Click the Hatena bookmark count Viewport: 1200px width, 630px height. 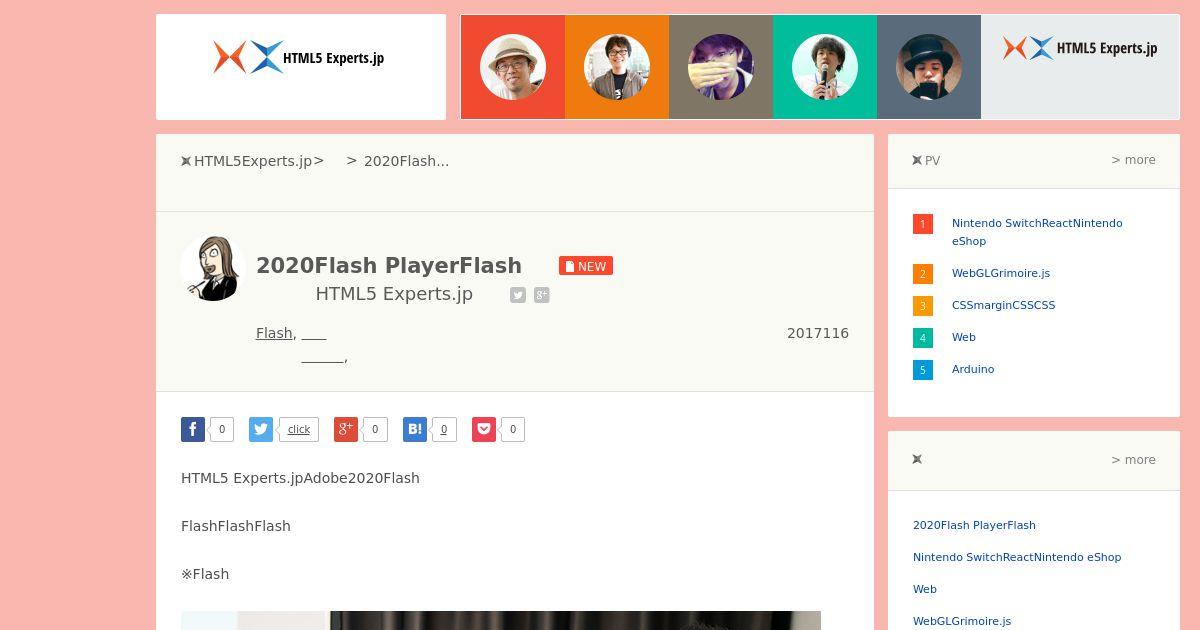[x=444, y=429]
